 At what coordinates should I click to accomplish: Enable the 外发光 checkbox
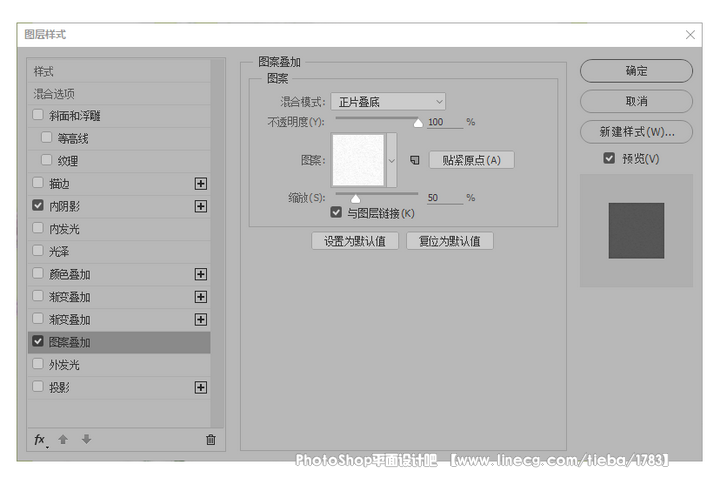pyautogui.click(x=38, y=364)
